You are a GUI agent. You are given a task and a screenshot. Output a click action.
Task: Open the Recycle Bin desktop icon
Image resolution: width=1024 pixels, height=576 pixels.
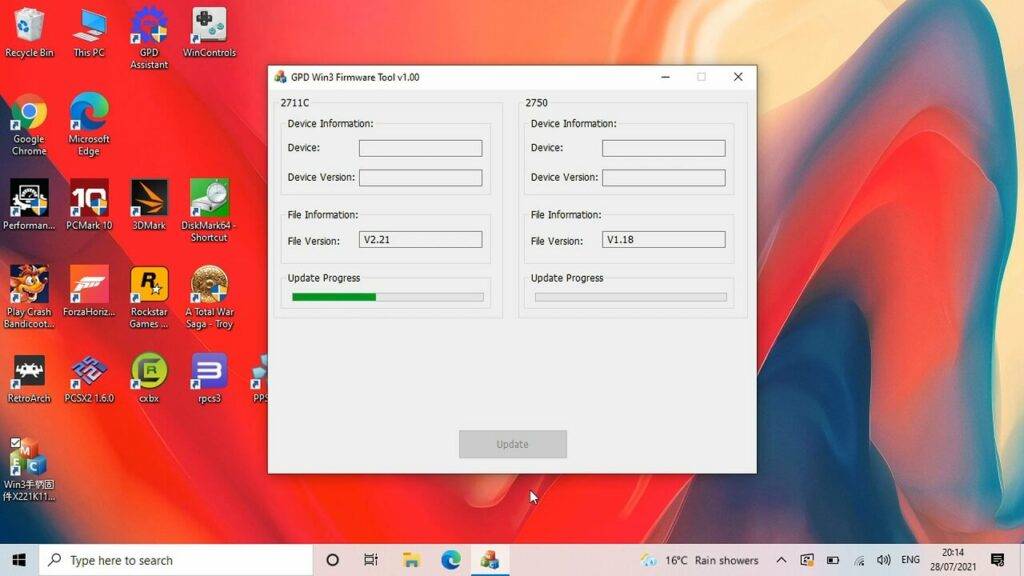tap(29, 33)
